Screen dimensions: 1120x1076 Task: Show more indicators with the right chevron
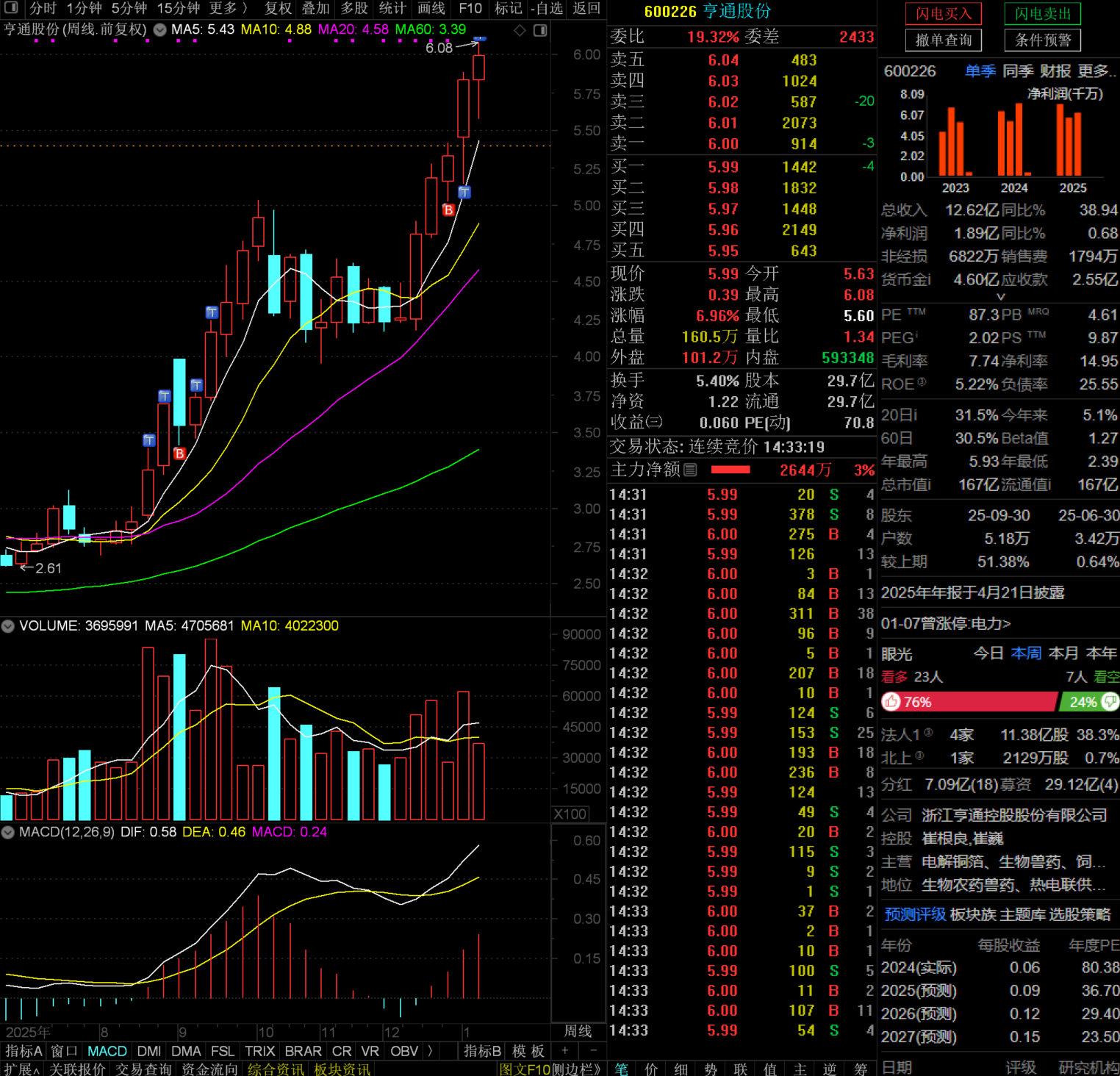tap(430, 1051)
